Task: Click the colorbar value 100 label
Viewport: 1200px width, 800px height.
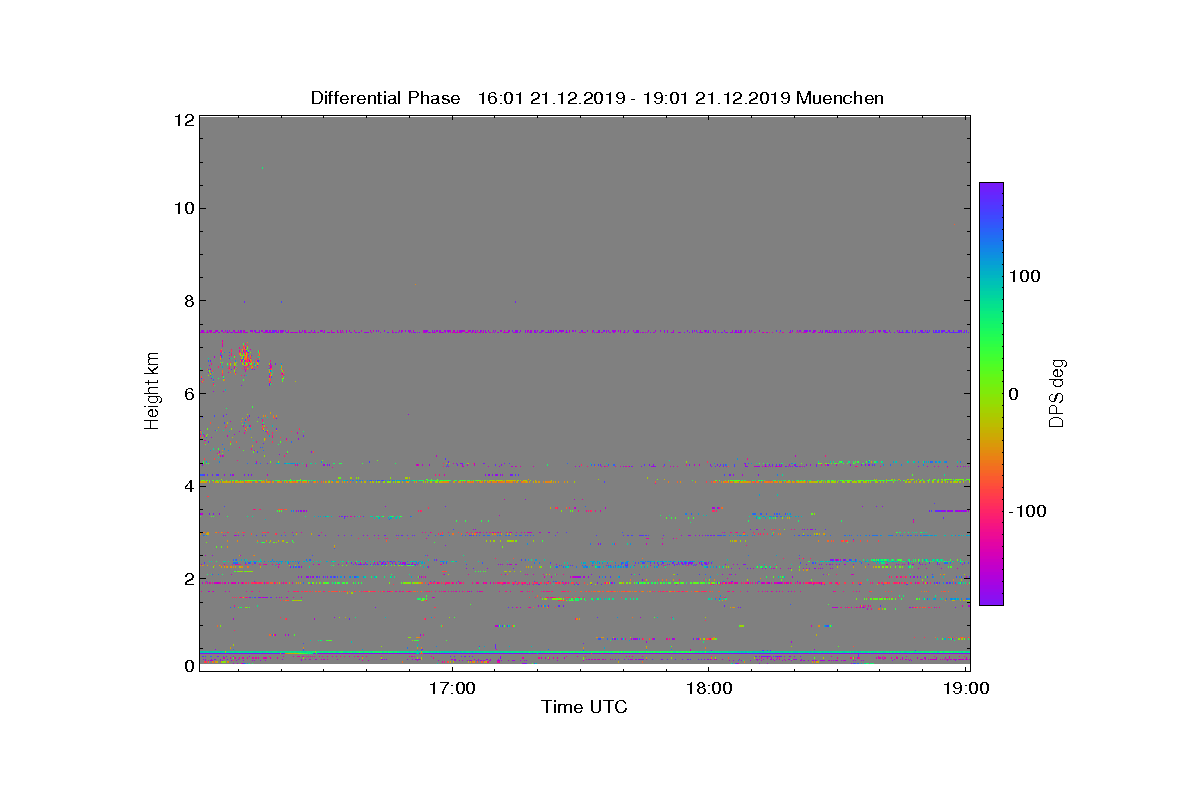Action: click(x=1025, y=277)
